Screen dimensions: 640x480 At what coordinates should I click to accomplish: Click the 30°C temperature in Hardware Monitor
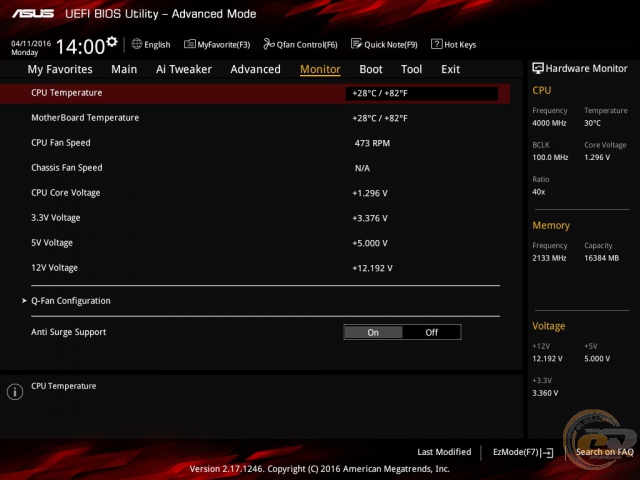click(x=592, y=123)
